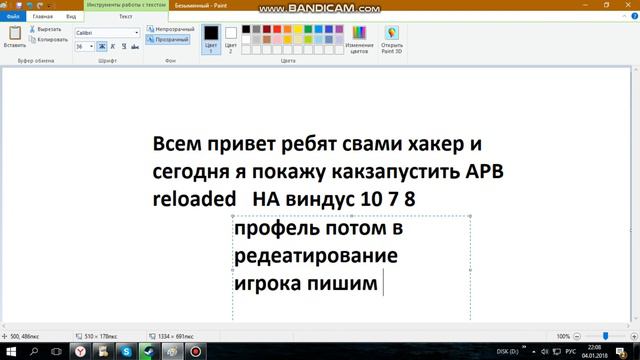Click the Paste (Вставить) clipboard icon
Image resolution: width=640 pixels, height=360 pixels.
pyautogui.click(x=15, y=33)
